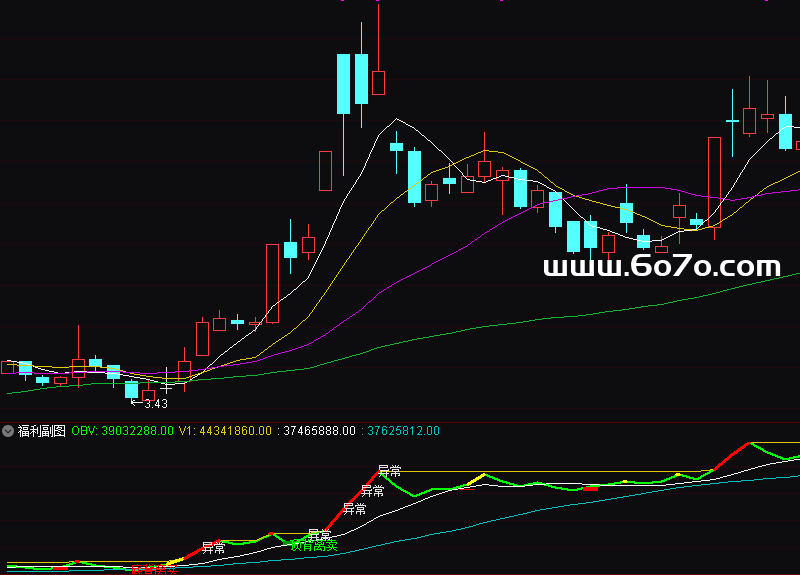Click the gray hollow candle before the peak
Image resolution: width=800 pixels, height=575 pixels.
point(325,170)
